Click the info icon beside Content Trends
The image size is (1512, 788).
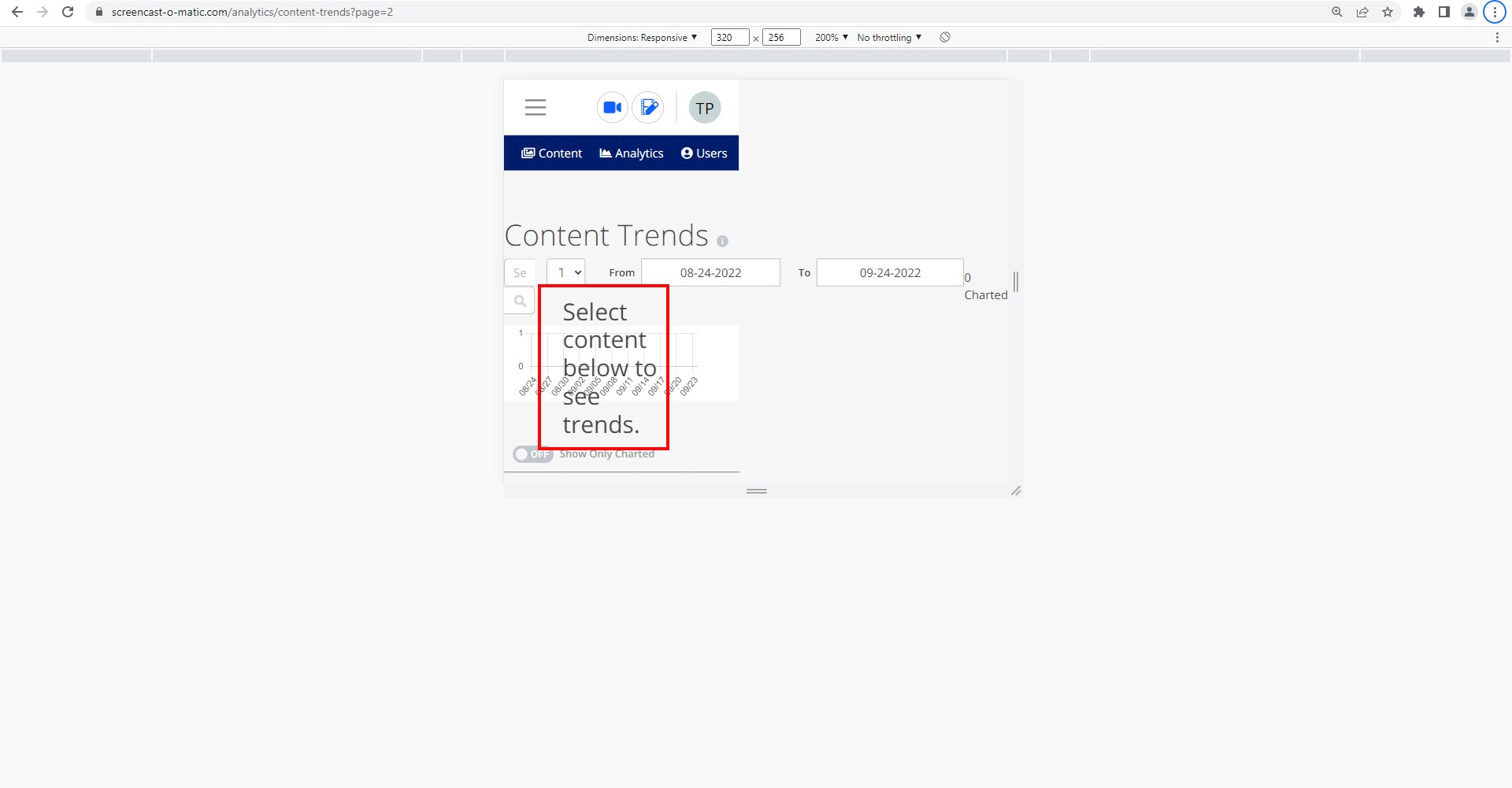722,241
